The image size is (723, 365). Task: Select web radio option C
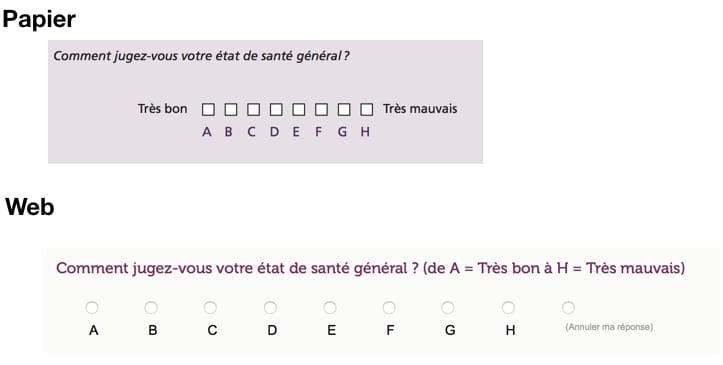210,307
